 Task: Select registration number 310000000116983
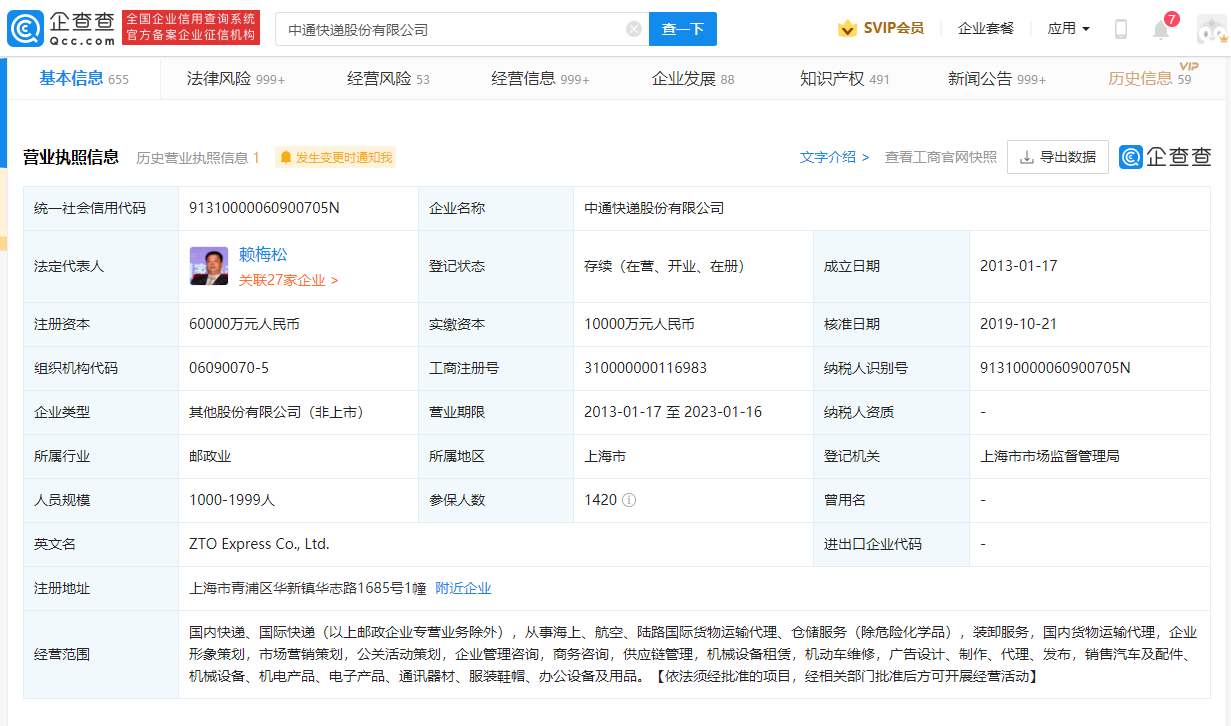pos(646,368)
